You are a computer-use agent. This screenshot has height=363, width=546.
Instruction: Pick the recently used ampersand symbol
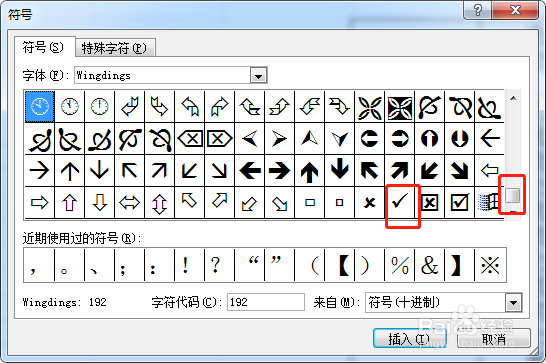tap(430, 265)
